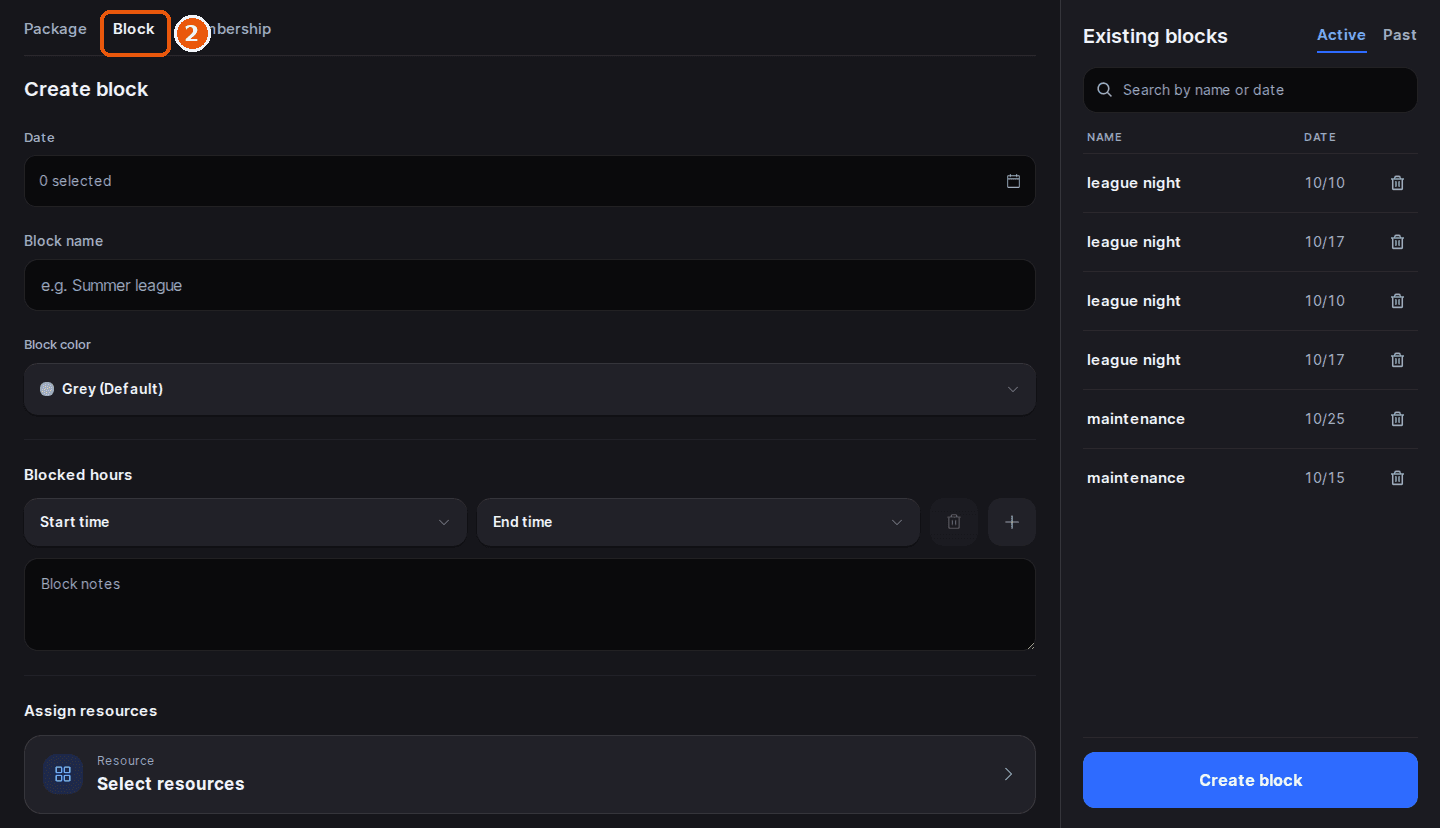The height and width of the screenshot is (828, 1440).
Task: Open Select resources chooser
Action: [530, 774]
